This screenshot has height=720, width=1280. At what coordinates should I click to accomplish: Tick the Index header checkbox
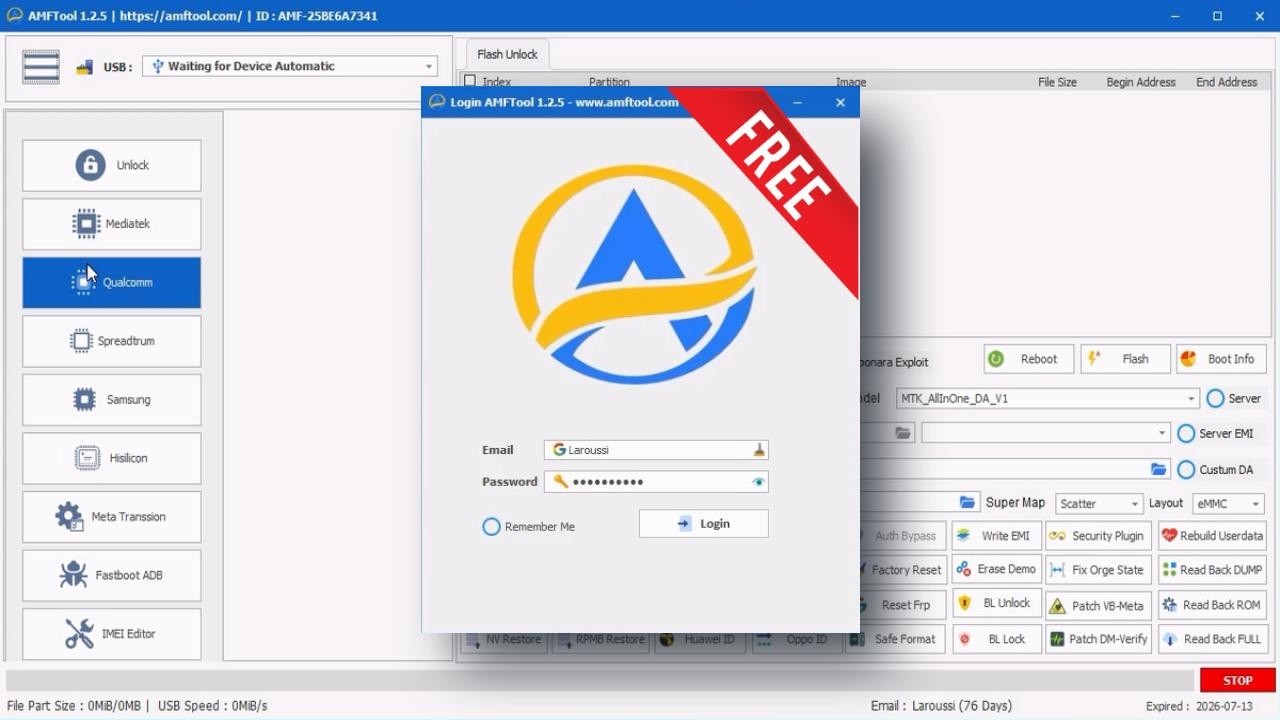pyautogui.click(x=470, y=82)
